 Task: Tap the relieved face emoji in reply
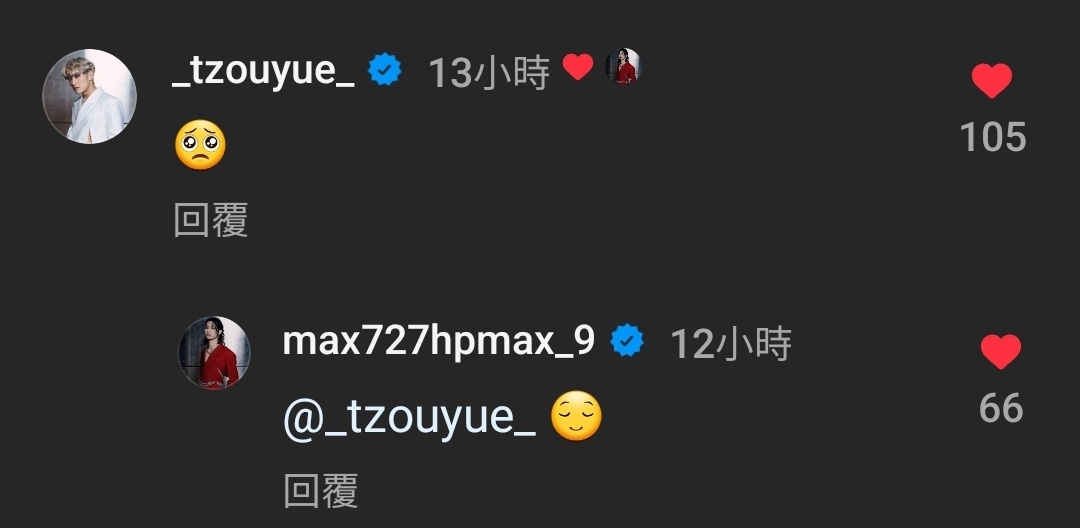pyautogui.click(x=577, y=416)
